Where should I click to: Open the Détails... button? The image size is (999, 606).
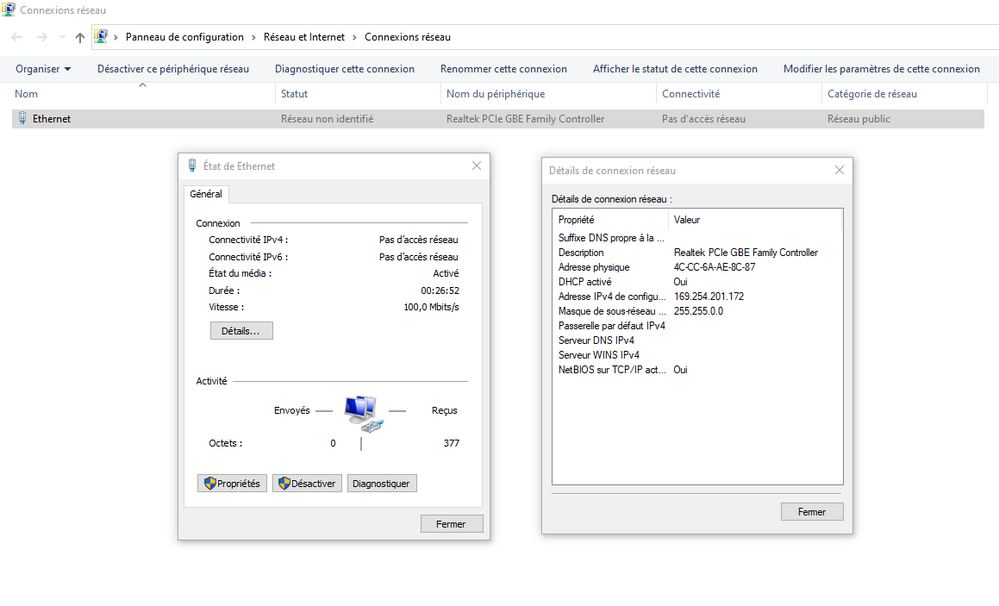click(x=241, y=330)
